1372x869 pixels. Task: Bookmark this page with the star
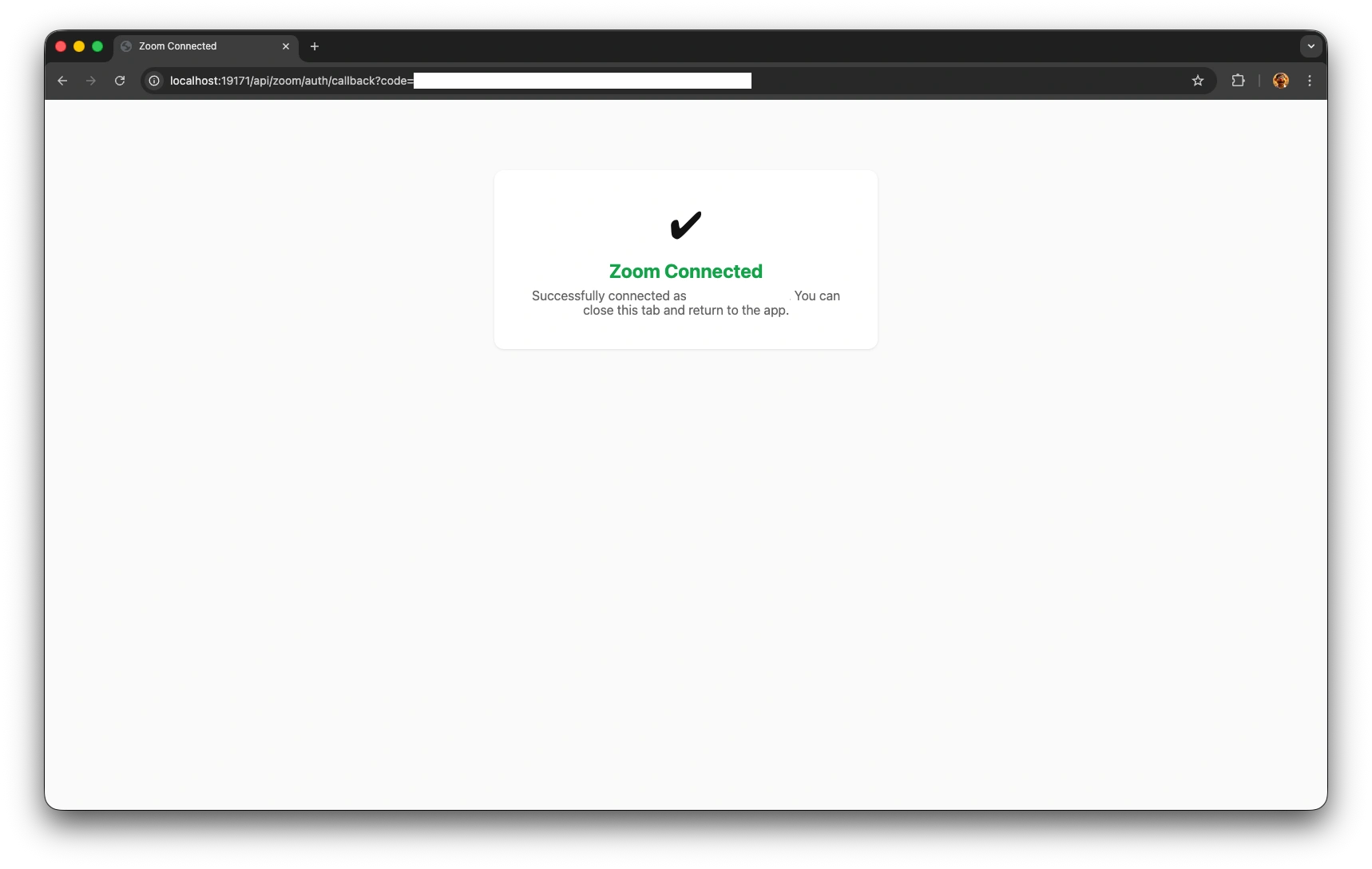click(x=1197, y=81)
